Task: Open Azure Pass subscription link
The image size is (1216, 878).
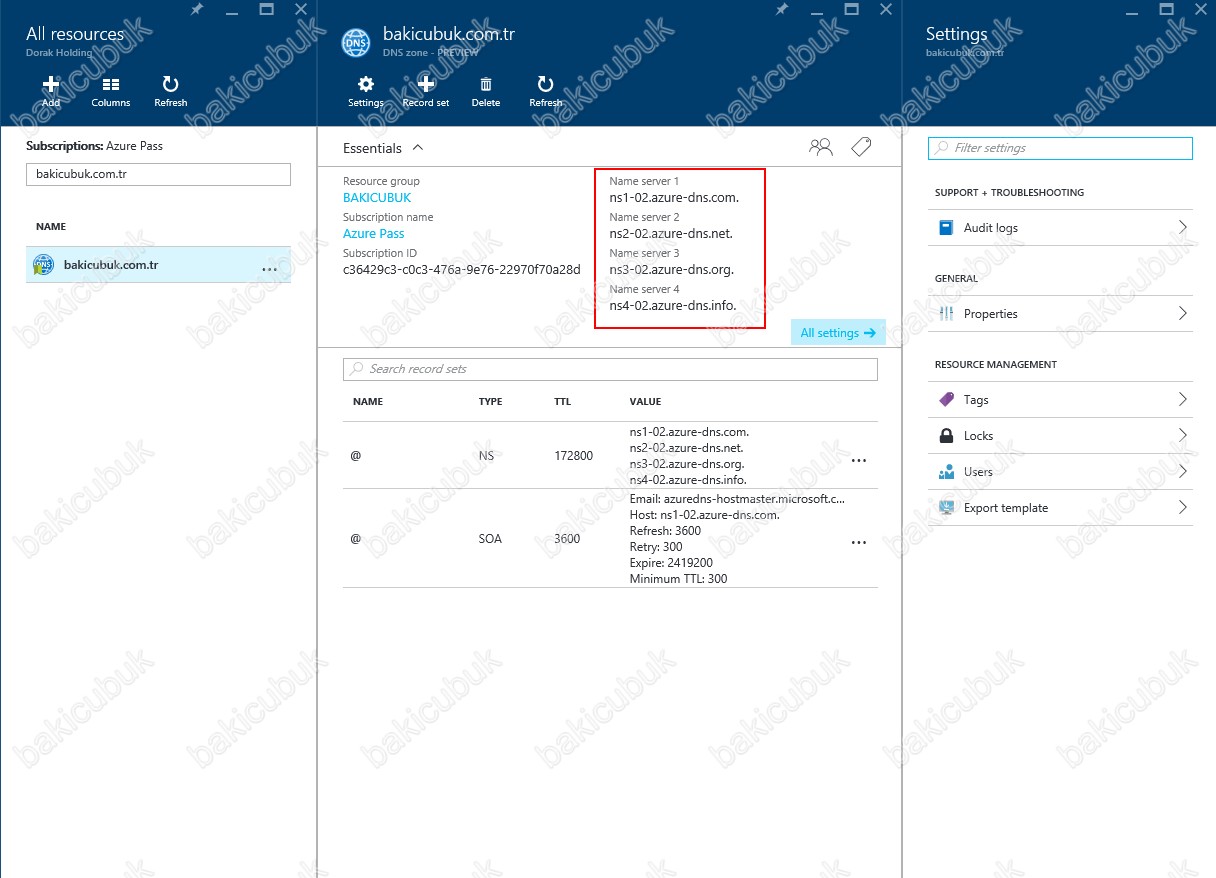Action: click(x=374, y=234)
